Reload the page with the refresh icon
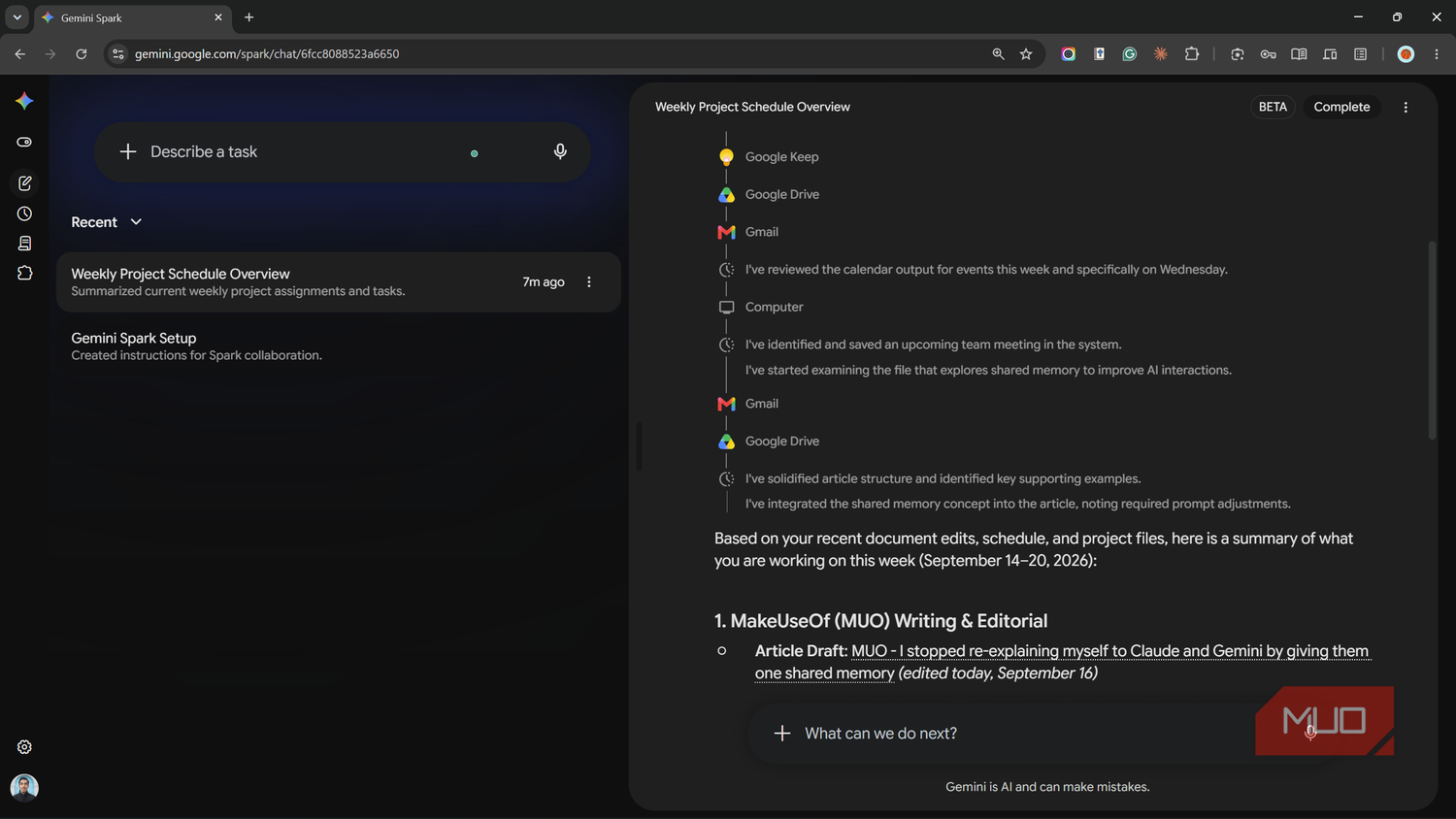The image size is (1456, 819). (82, 54)
